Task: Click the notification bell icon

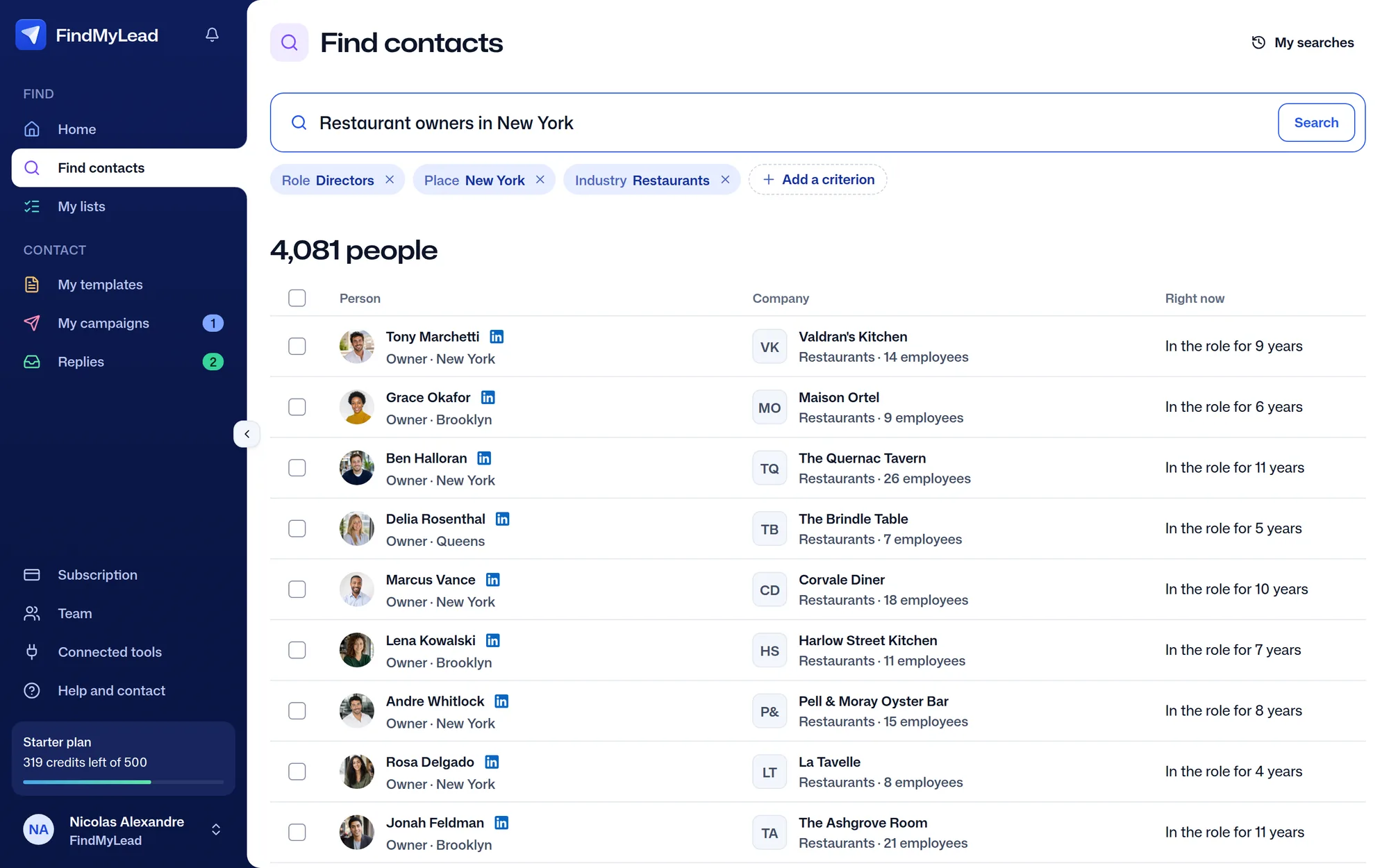Action: [x=213, y=35]
